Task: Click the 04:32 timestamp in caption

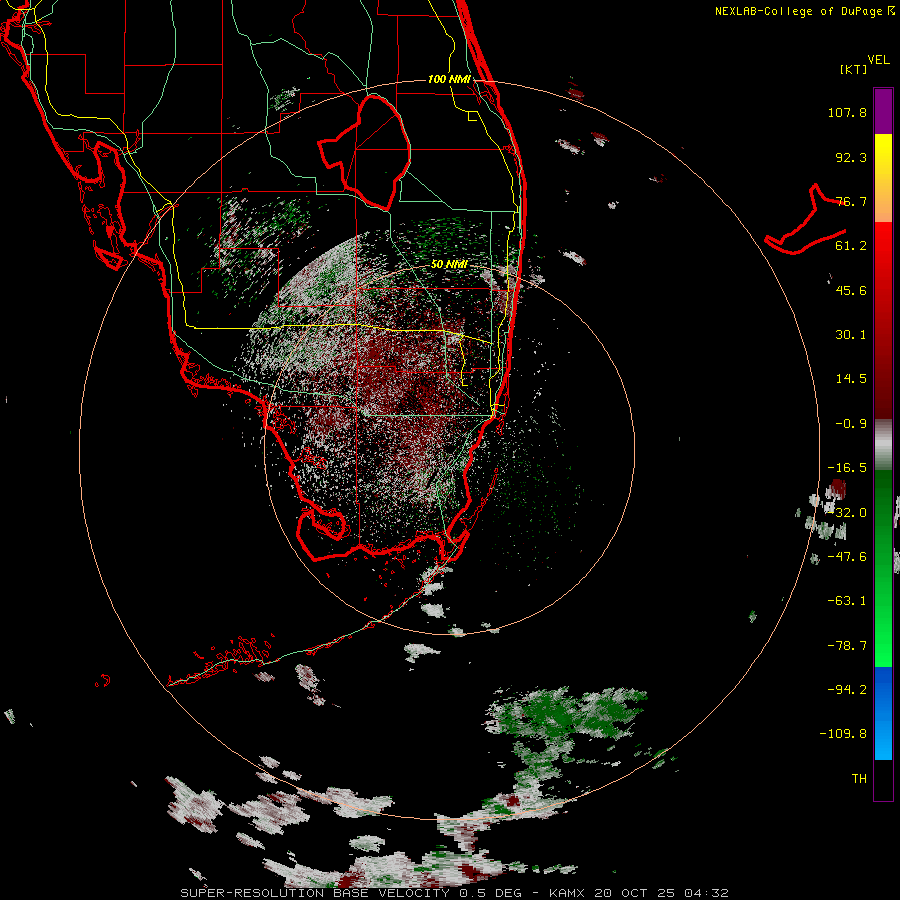Action: (706, 893)
